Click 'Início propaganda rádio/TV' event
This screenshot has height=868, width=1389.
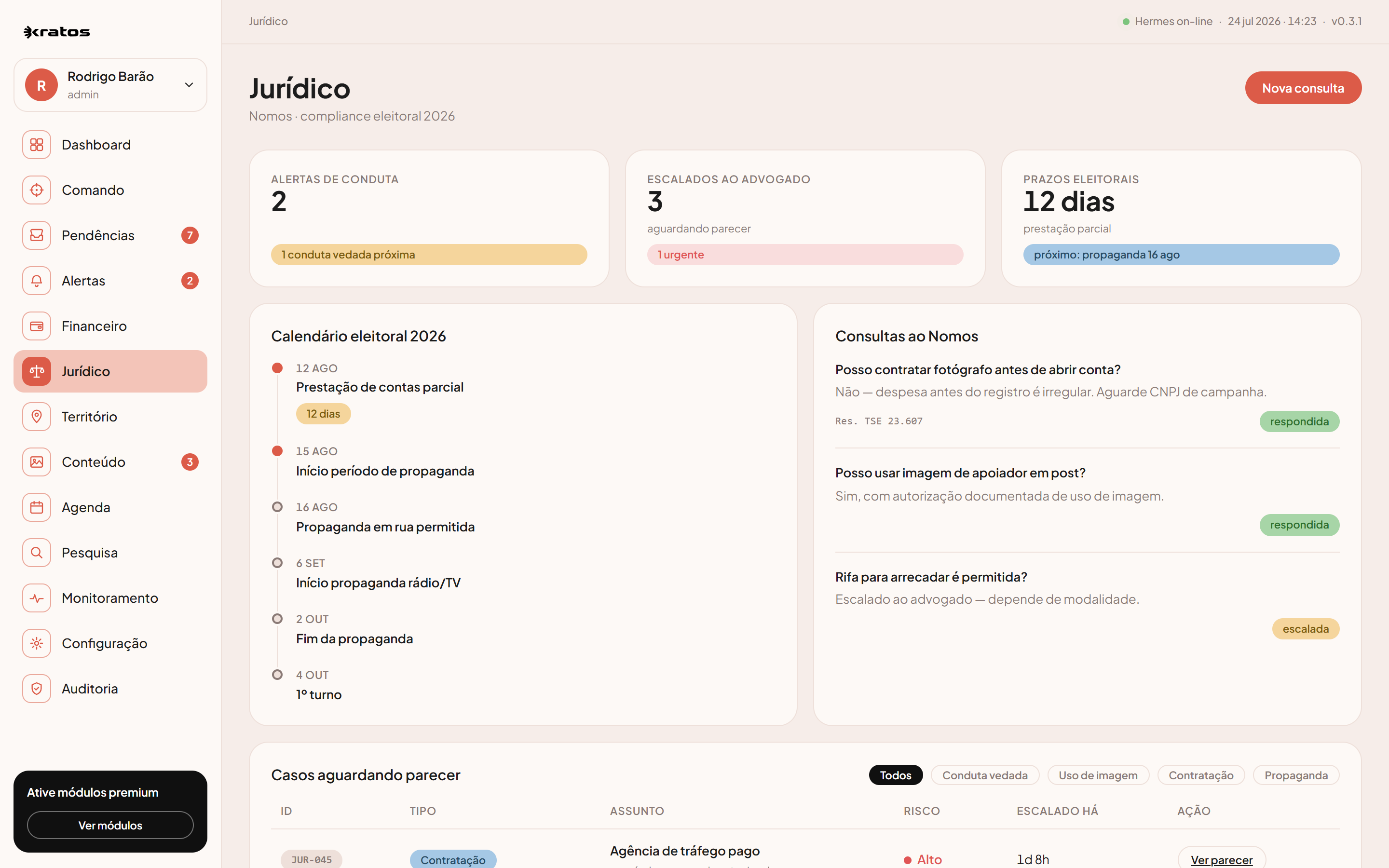(378, 583)
